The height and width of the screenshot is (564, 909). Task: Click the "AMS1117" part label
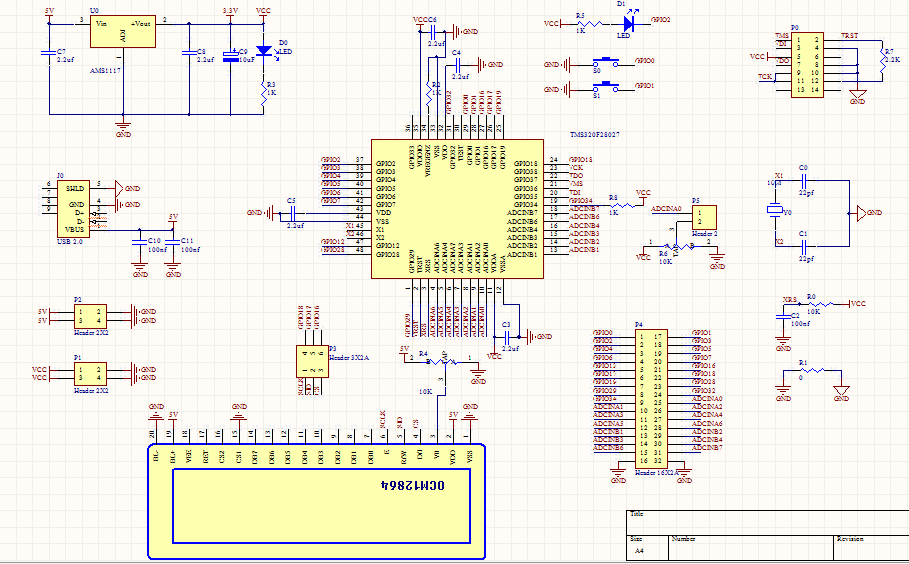tap(106, 70)
